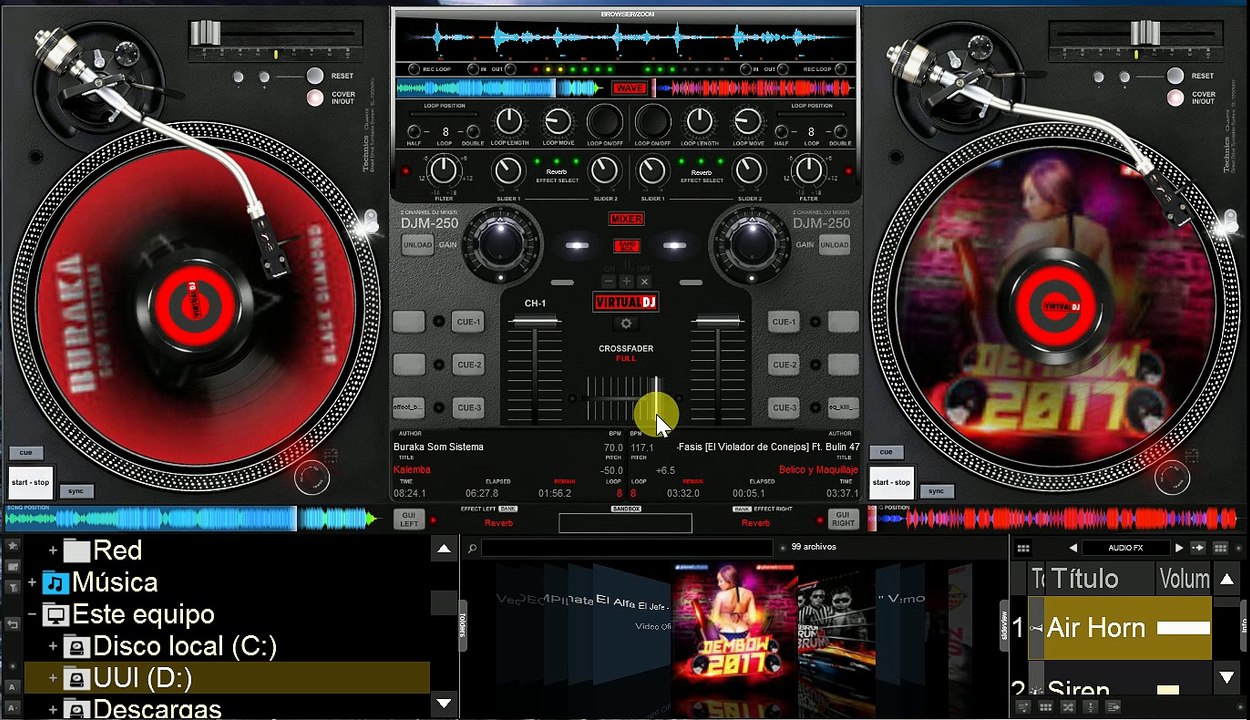Click the search magnifier icon in browser
The image size is (1250, 720).
(472, 548)
